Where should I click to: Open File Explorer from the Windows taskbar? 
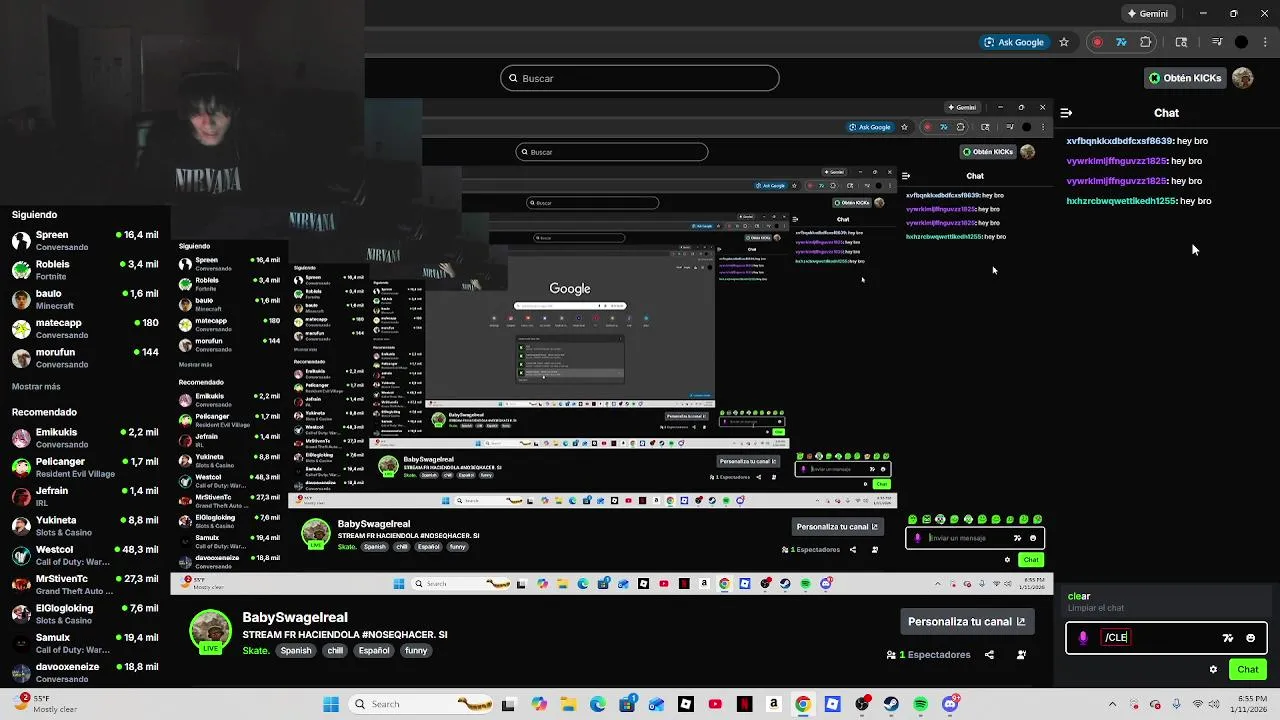point(568,704)
